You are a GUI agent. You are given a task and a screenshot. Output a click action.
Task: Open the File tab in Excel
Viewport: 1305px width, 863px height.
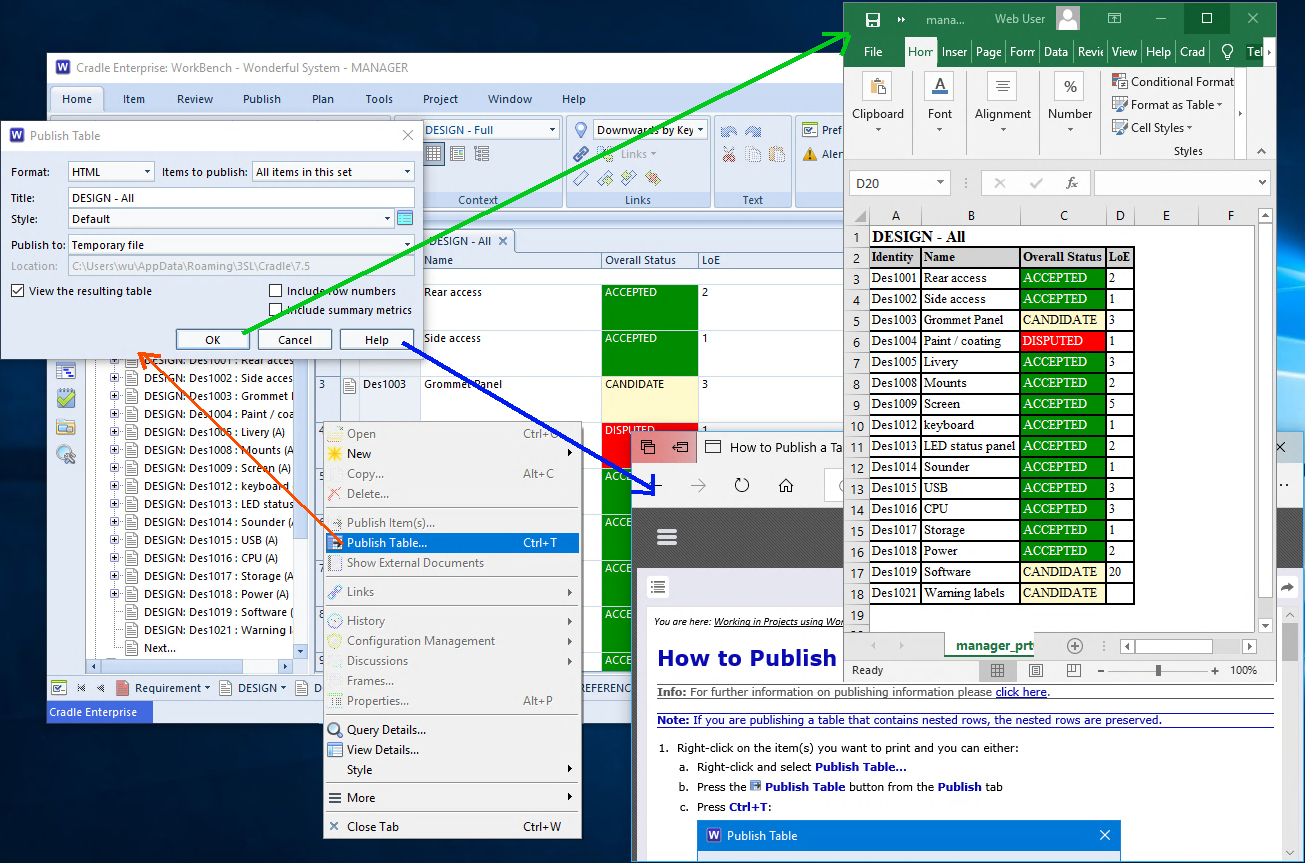pyautogui.click(x=873, y=52)
